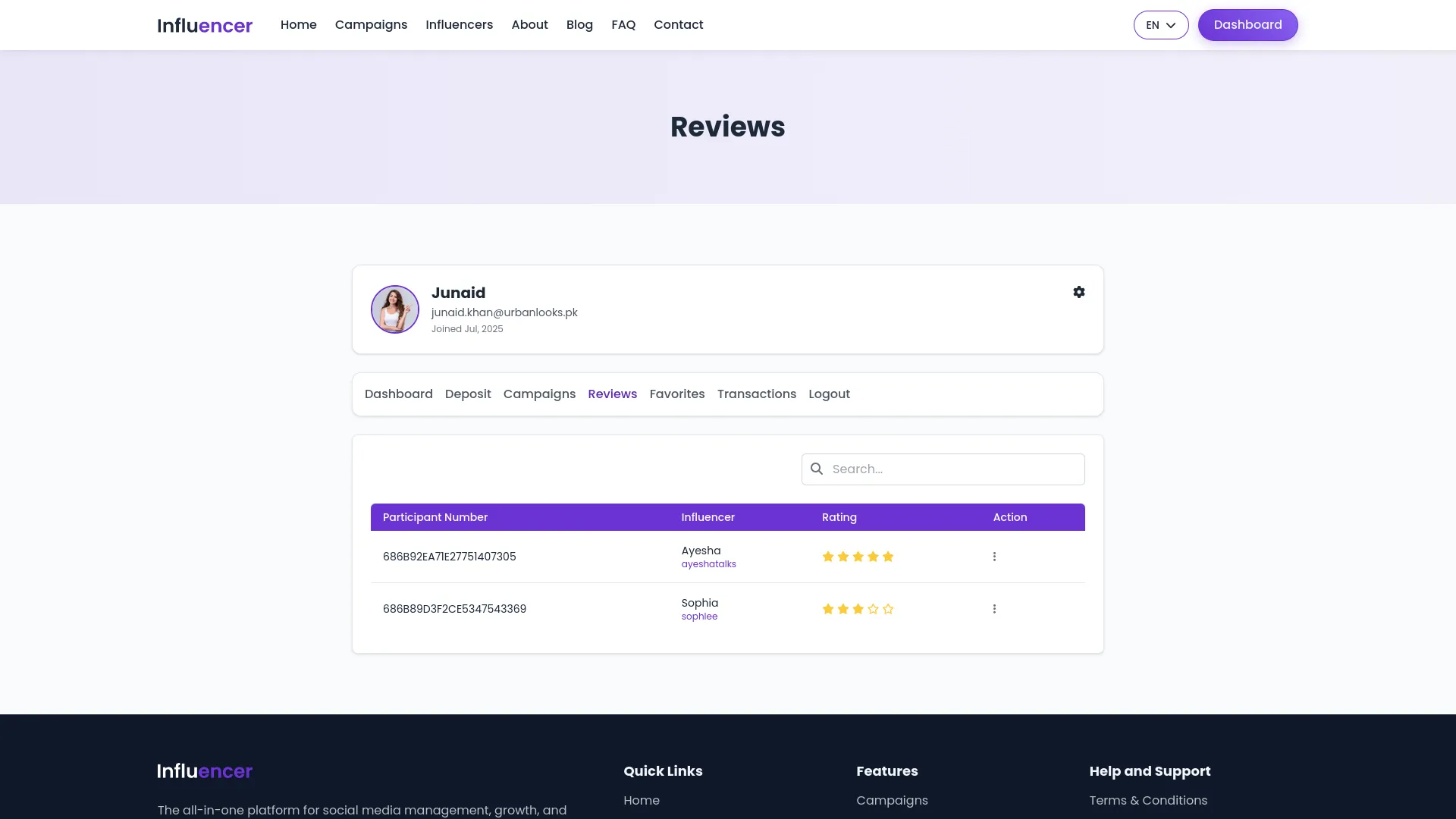
Task: Open the Transactions tab
Action: point(756,394)
